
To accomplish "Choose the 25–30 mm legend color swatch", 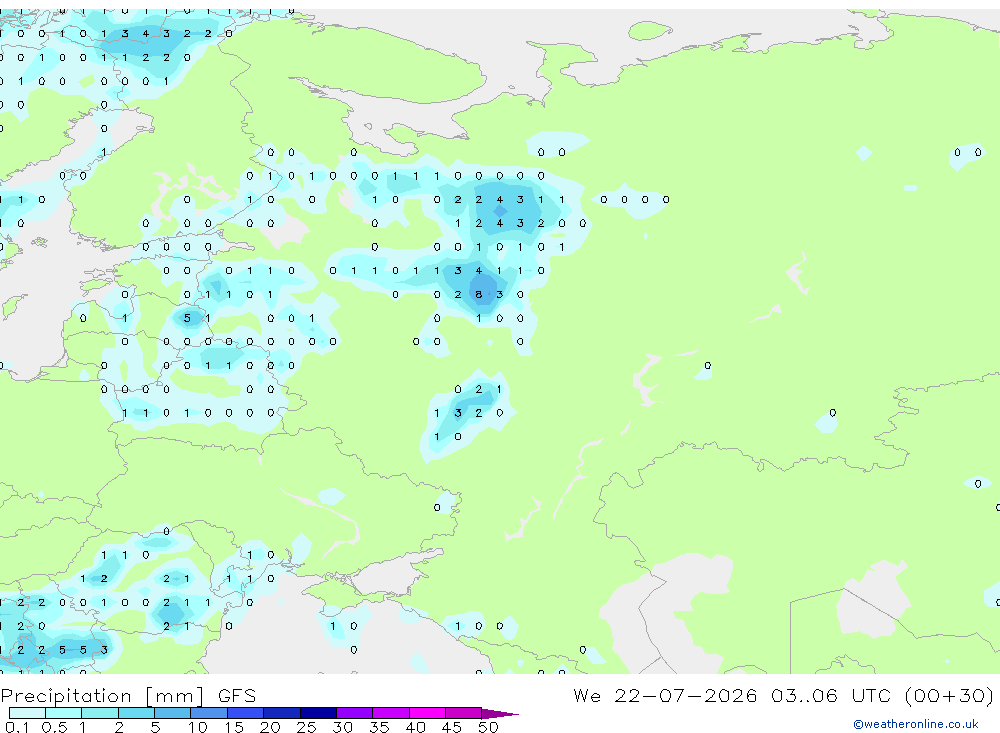I will pos(318,713).
